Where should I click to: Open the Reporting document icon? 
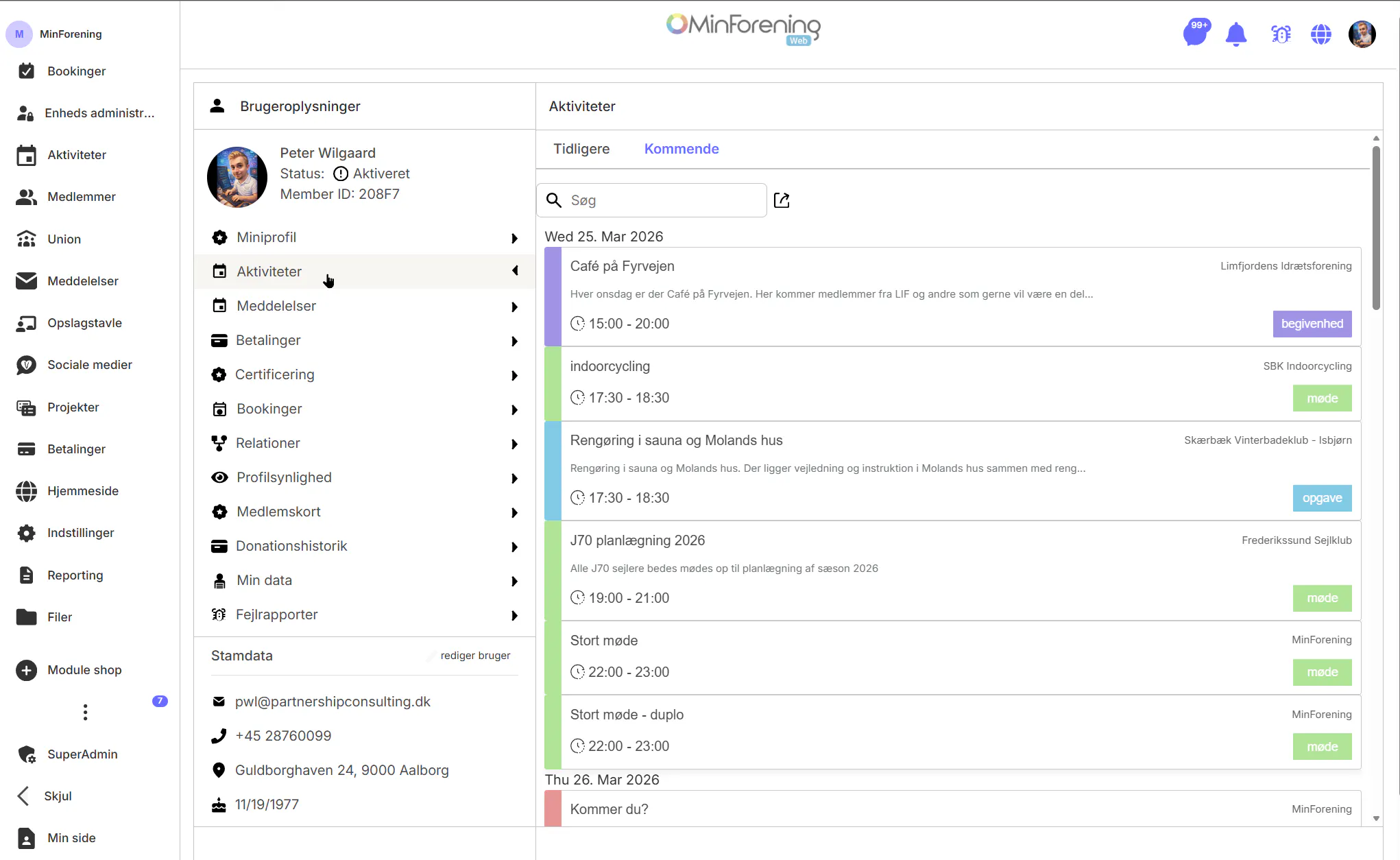coord(26,575)
